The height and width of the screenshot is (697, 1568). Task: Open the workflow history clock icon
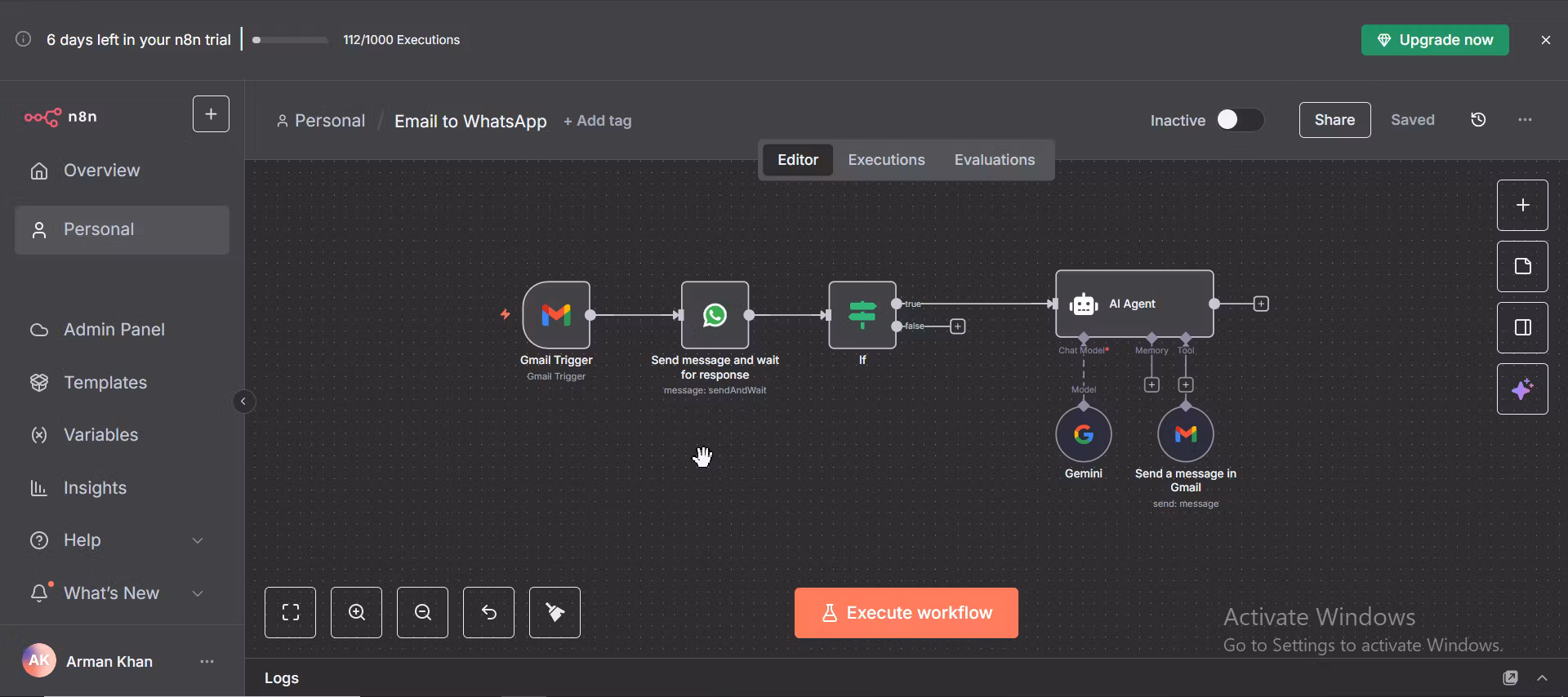pyautogui.click(x=1478, y=120)
